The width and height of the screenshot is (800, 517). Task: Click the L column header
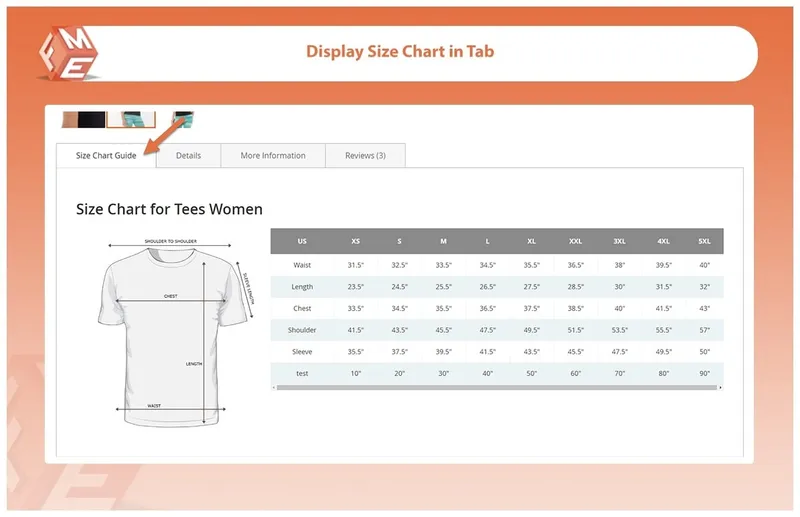click(487, 241)
